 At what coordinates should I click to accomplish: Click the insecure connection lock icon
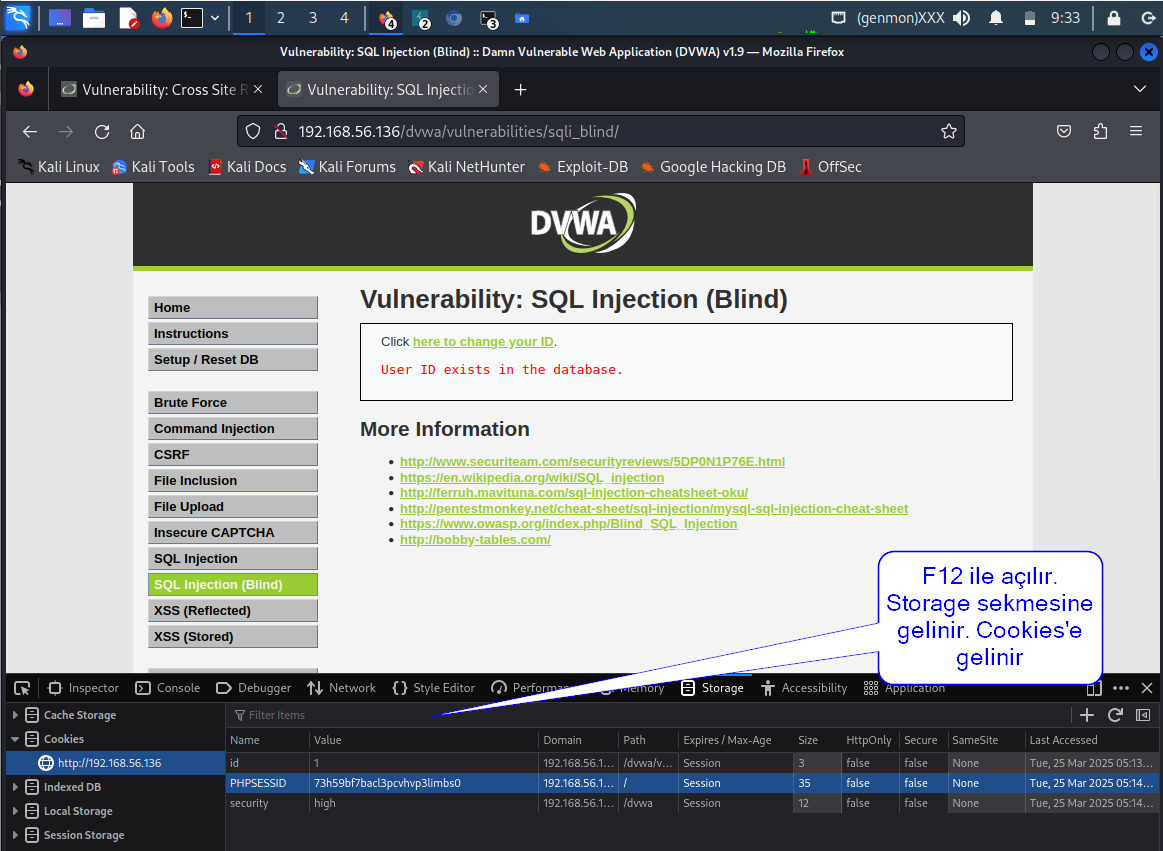[x=280, y=131]
